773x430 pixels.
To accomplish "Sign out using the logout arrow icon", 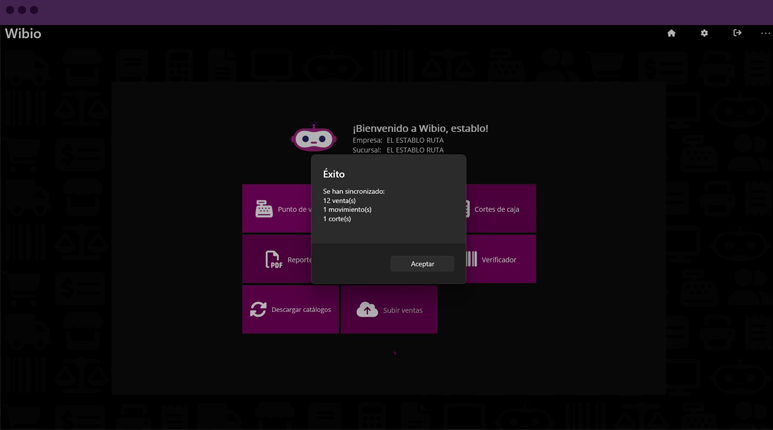I will coord(737,33).
